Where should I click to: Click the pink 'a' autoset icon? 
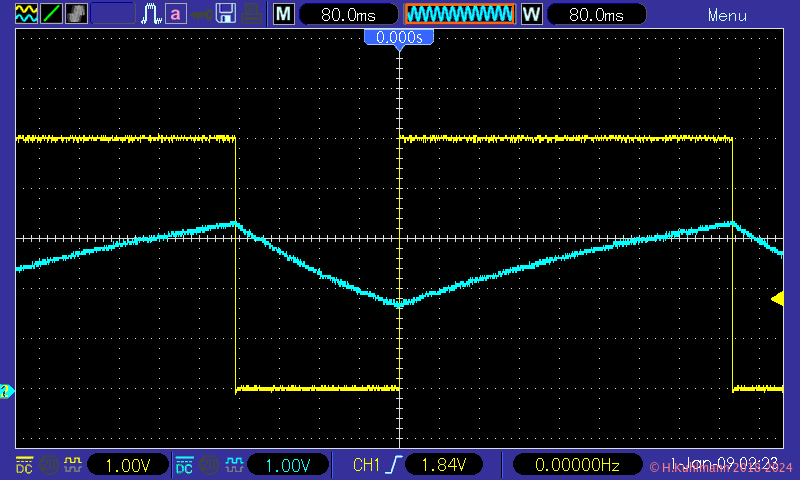[176, 14]
